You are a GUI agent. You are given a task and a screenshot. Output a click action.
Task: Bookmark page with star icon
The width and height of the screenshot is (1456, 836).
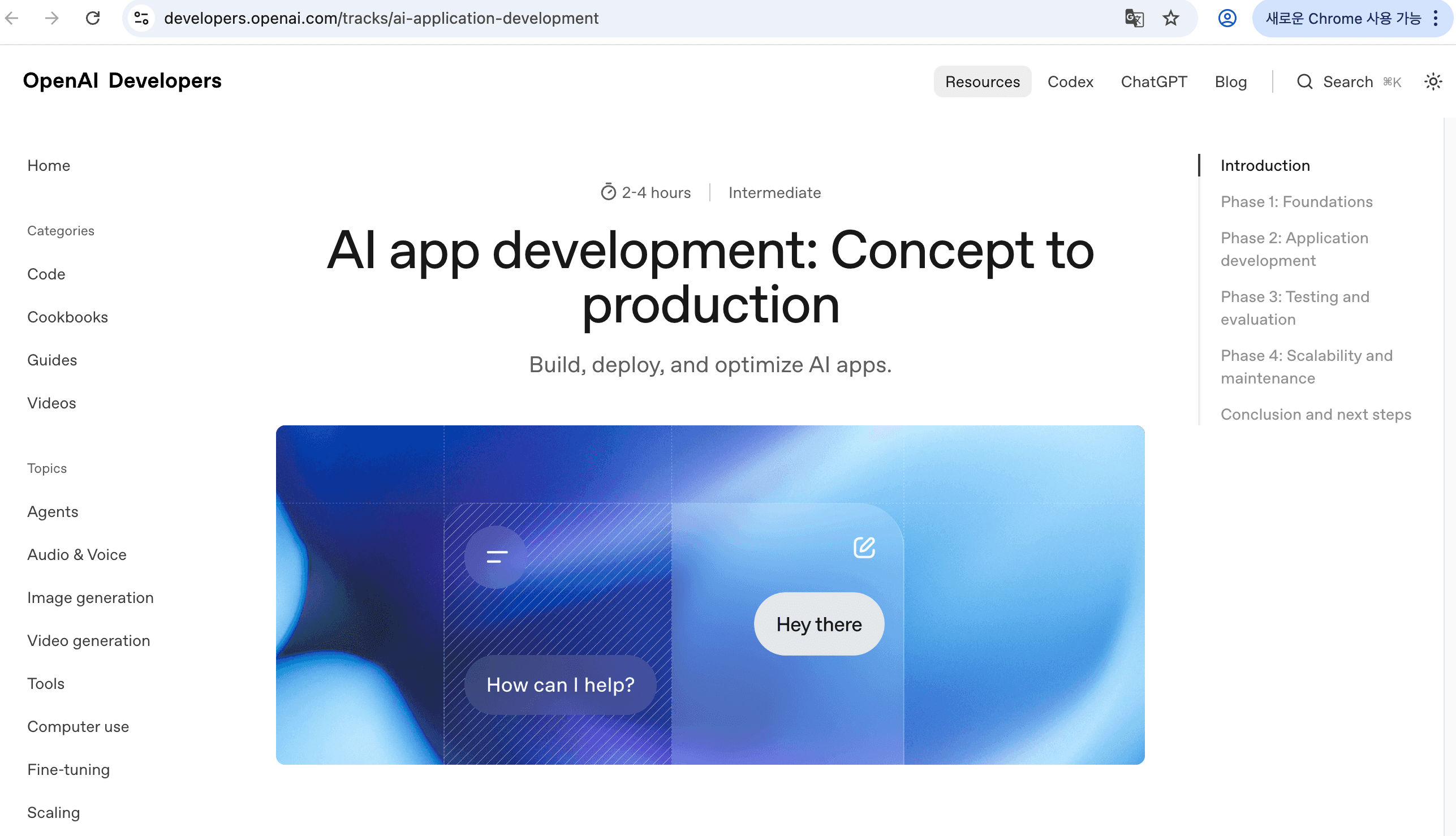click(1171, 18)
